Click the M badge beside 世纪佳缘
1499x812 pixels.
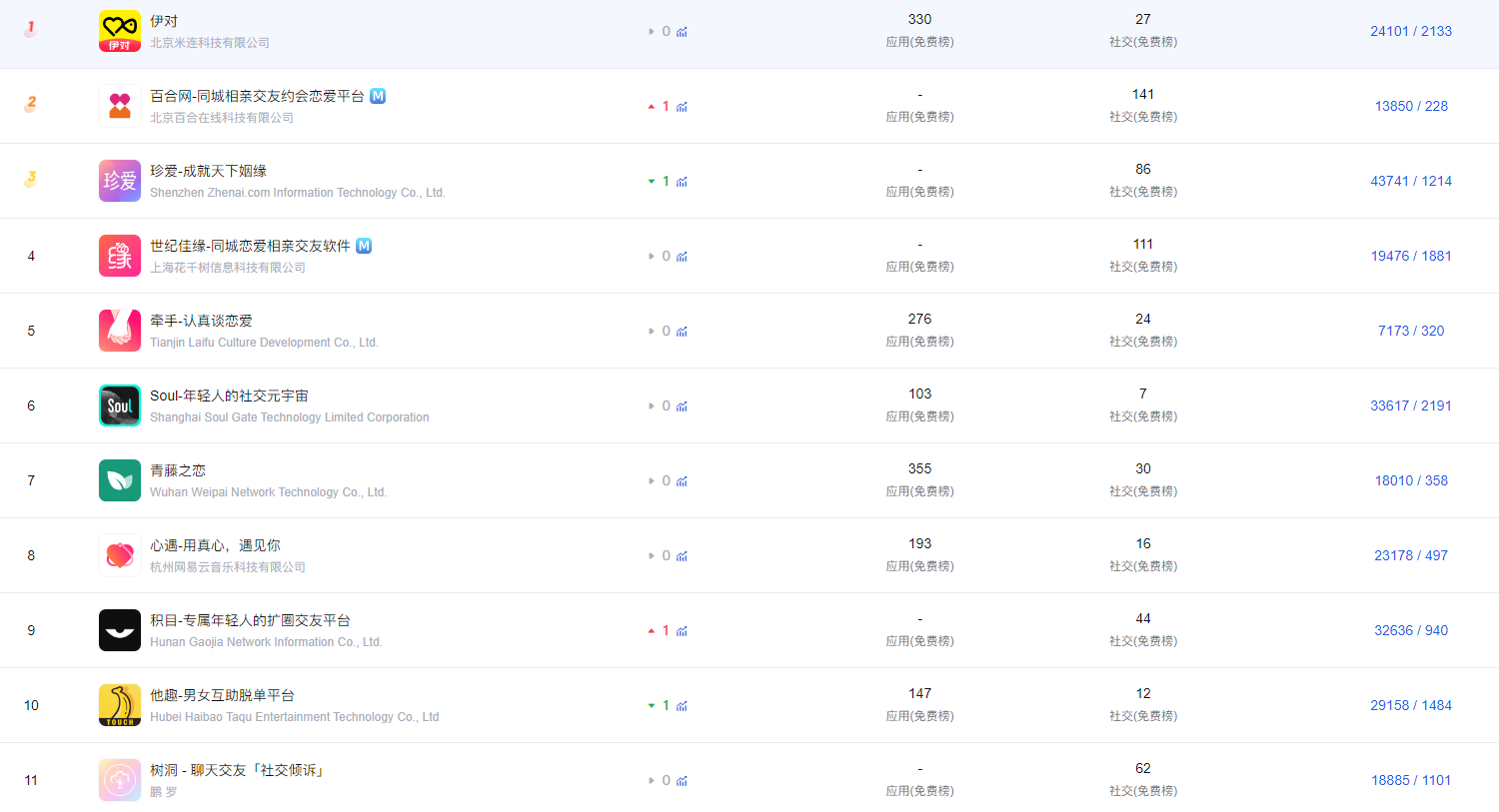364,246
